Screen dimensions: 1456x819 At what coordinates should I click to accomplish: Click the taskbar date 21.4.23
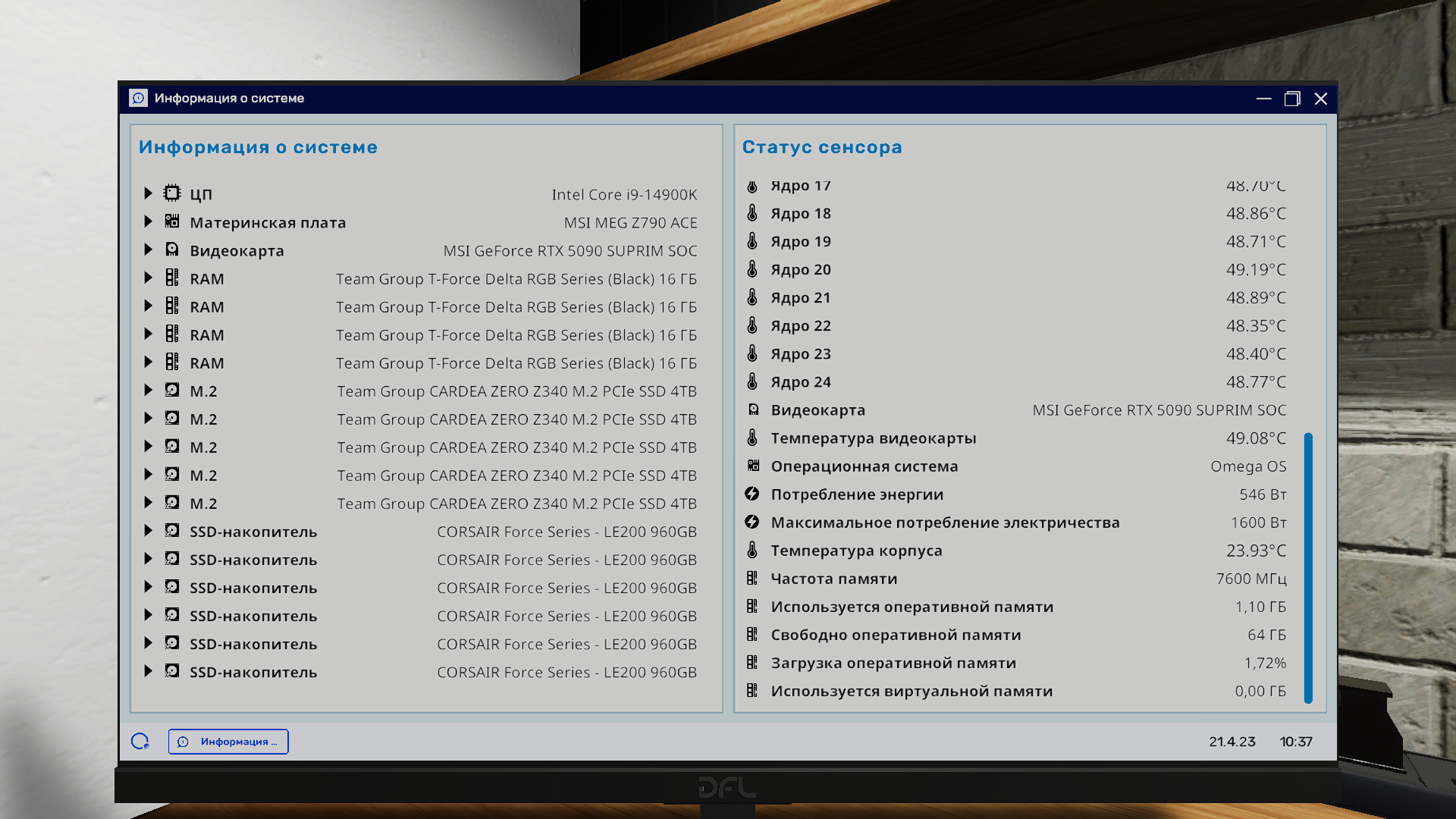(1232, 742)
